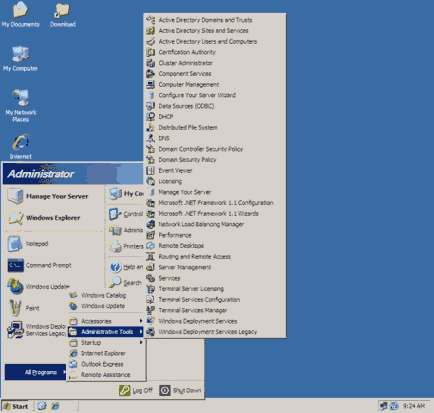Click the DNS console icon
The width and height of the screenshot is (434, 413).
(x=151, y=138)
